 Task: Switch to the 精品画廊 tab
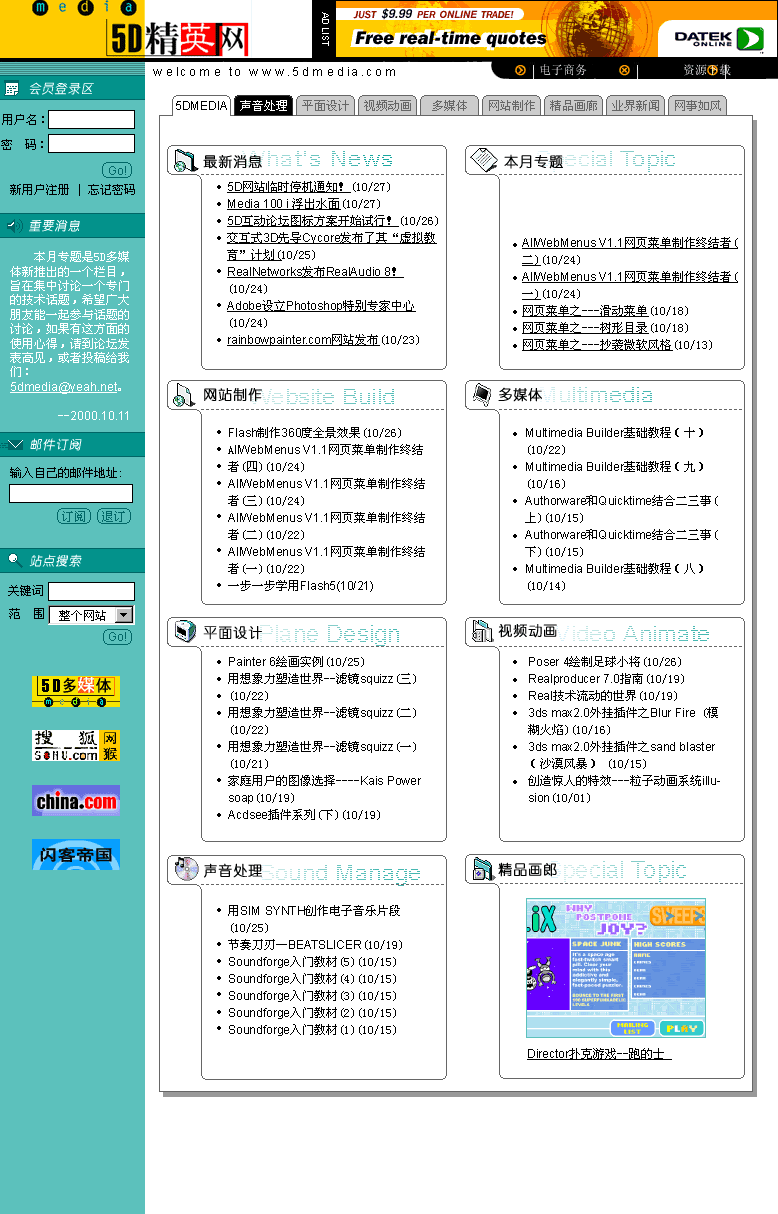(574, 106)
